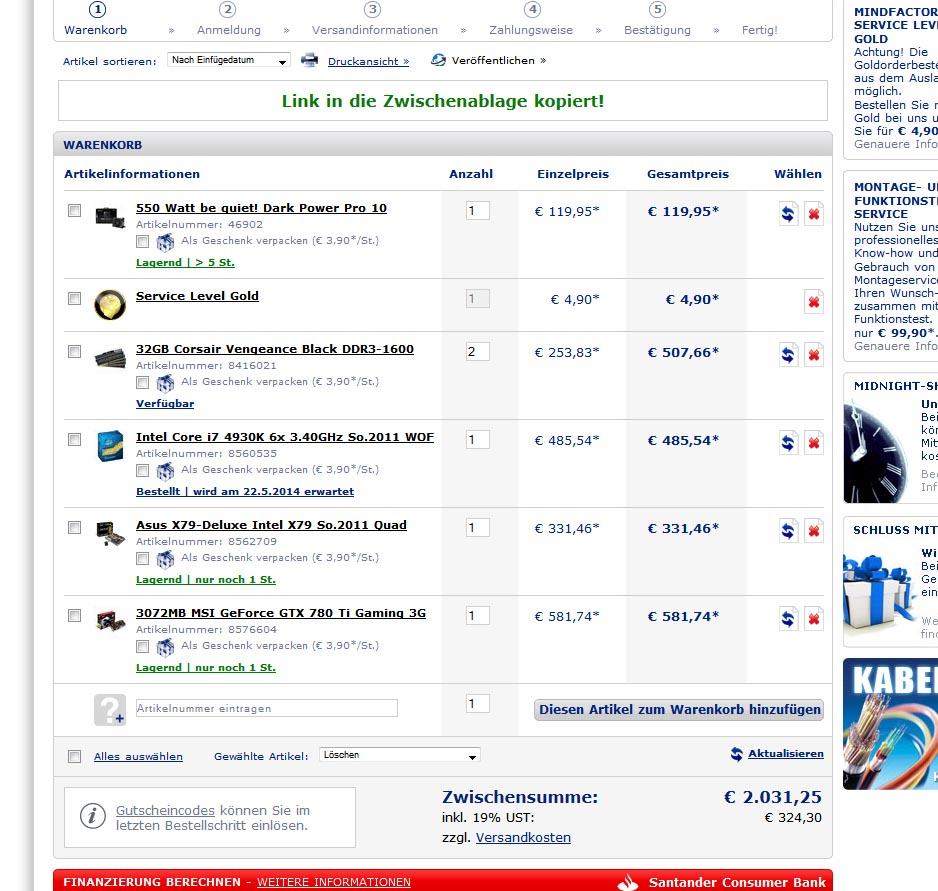Viewport: 938px width, 891px height.
Task: Open the Druckansicht link
Action: pyautogui.click(x=368, y=61)
